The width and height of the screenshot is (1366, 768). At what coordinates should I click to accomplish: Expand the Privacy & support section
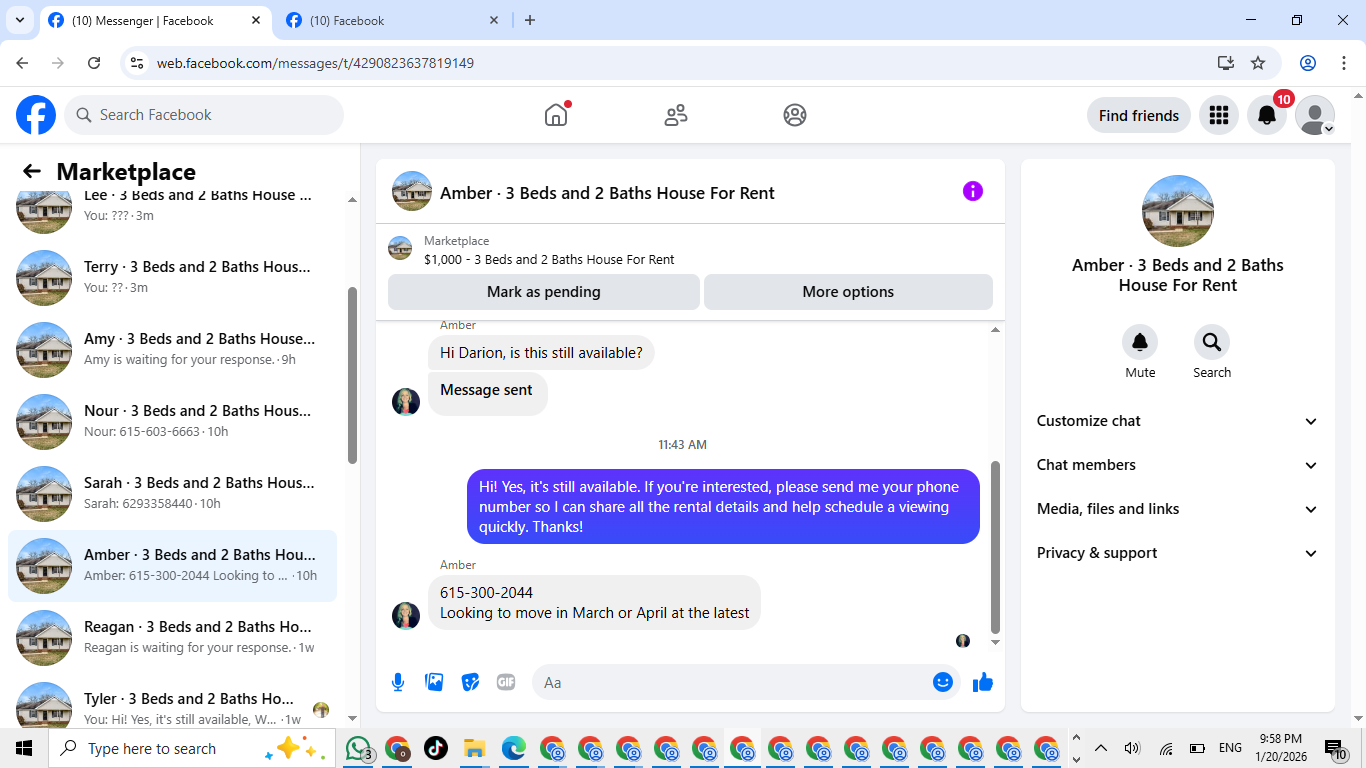(x=1178, y=553)
